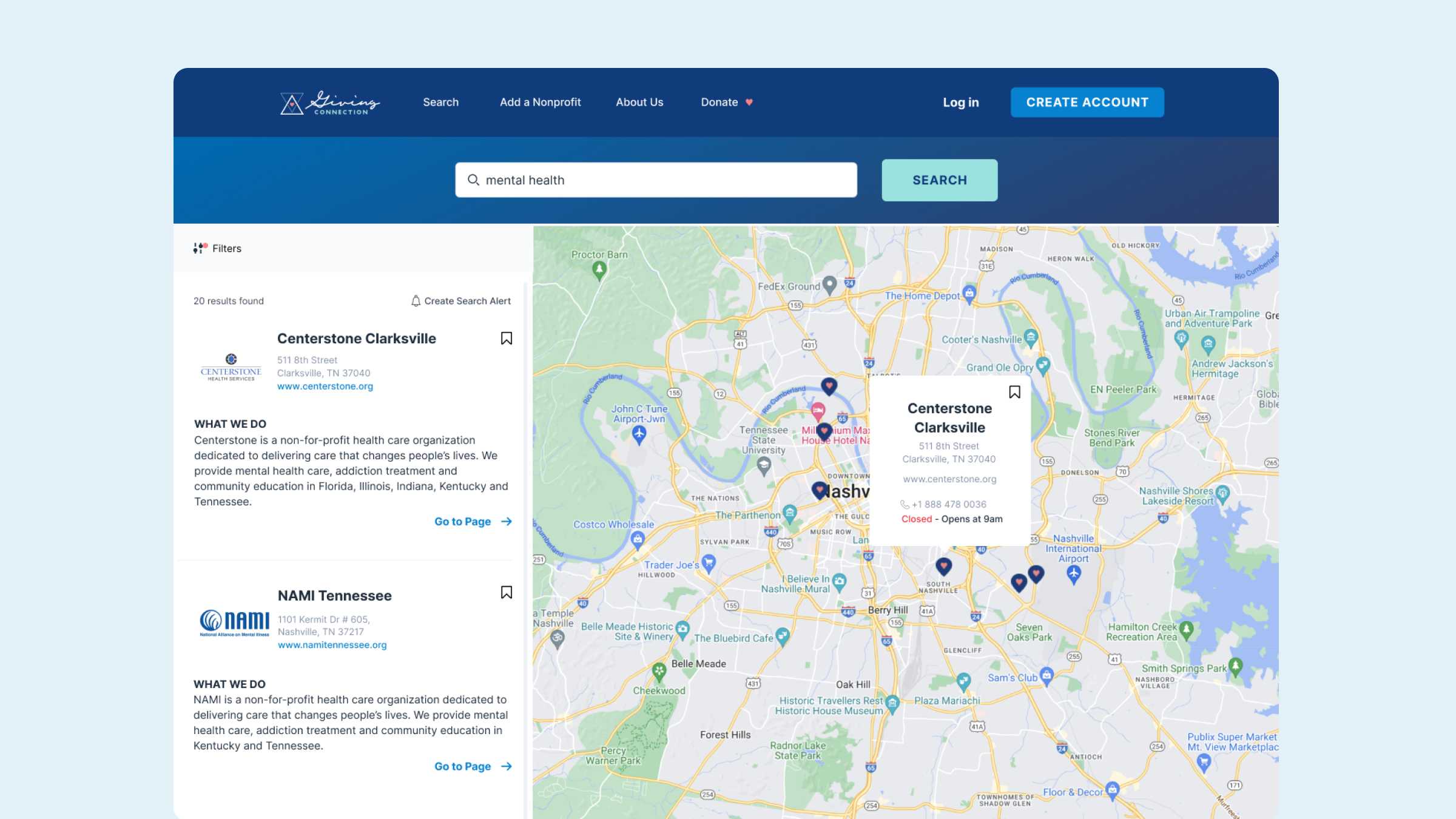Click Go to Page for Centerstone Clarksville

[x=473, y=522]
